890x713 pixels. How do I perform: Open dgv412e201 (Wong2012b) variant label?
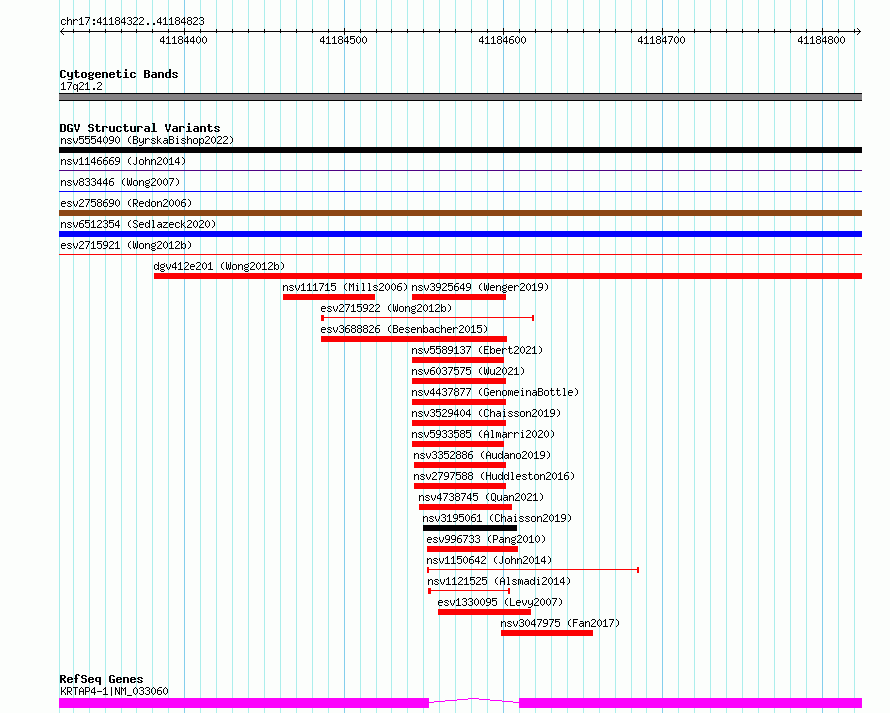tap(219, 266)
